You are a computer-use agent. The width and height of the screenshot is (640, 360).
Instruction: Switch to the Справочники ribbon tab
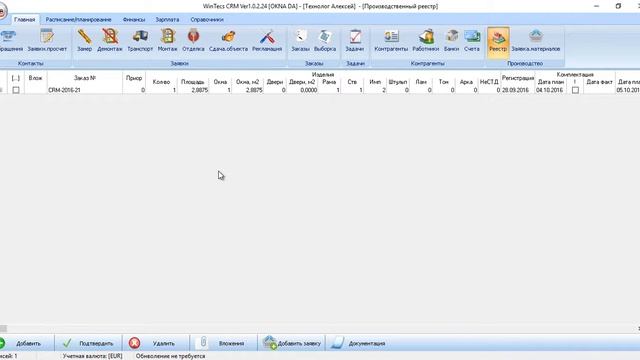[207, 19]
